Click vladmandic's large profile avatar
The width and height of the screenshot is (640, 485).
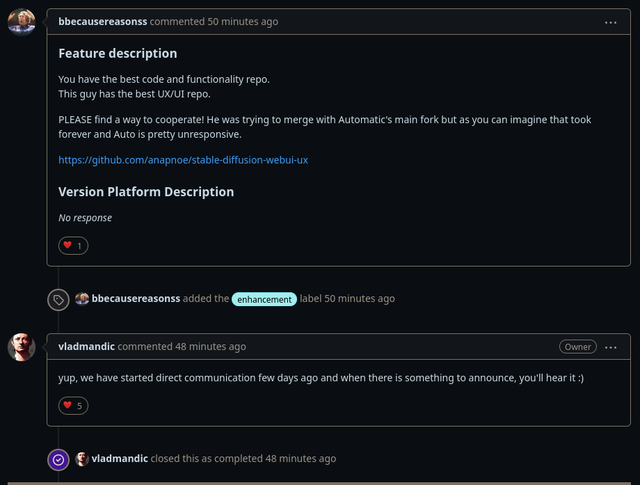click(22, 347)
